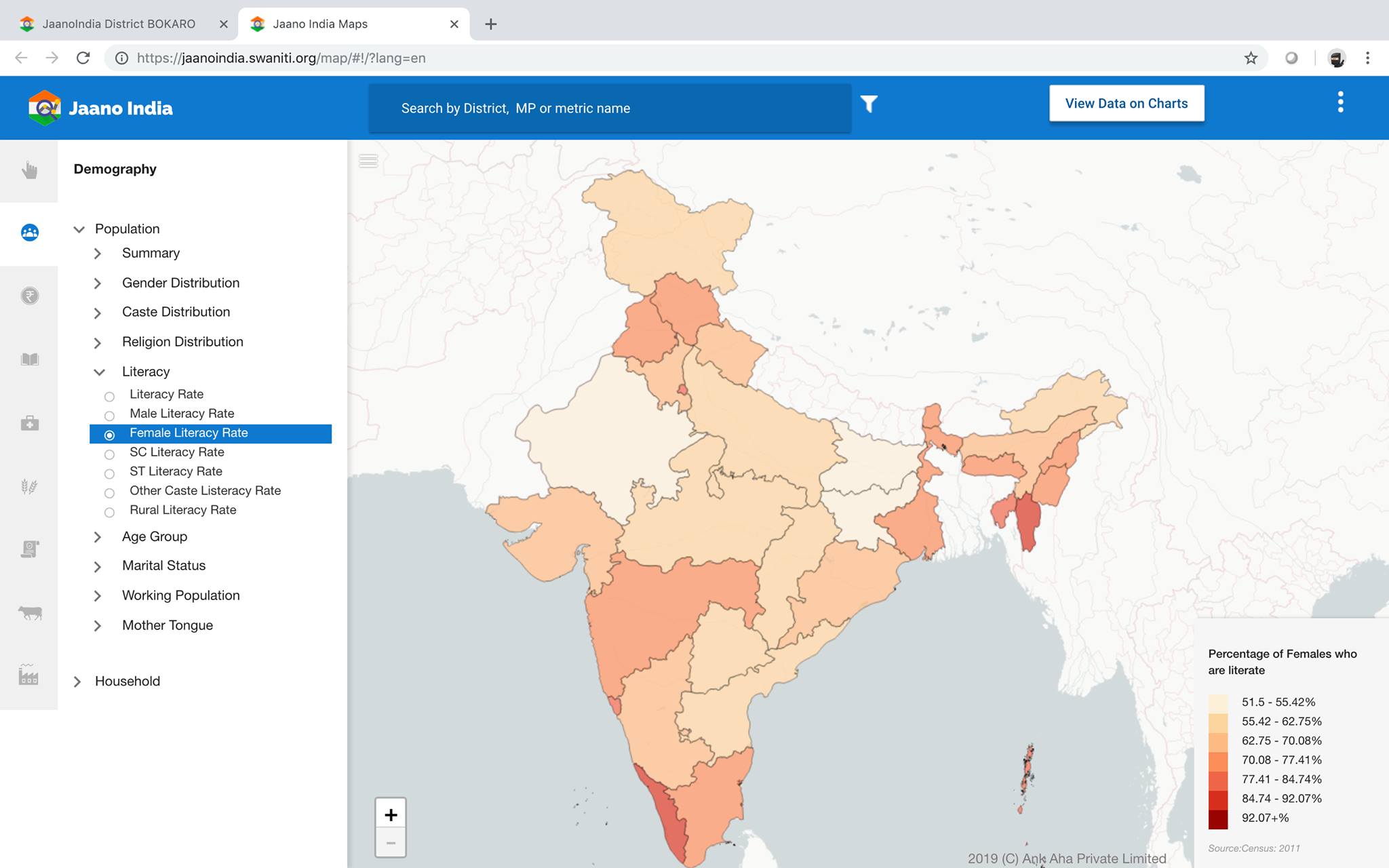Expand the Household section

pyautogui.click(x=79, y=681)
